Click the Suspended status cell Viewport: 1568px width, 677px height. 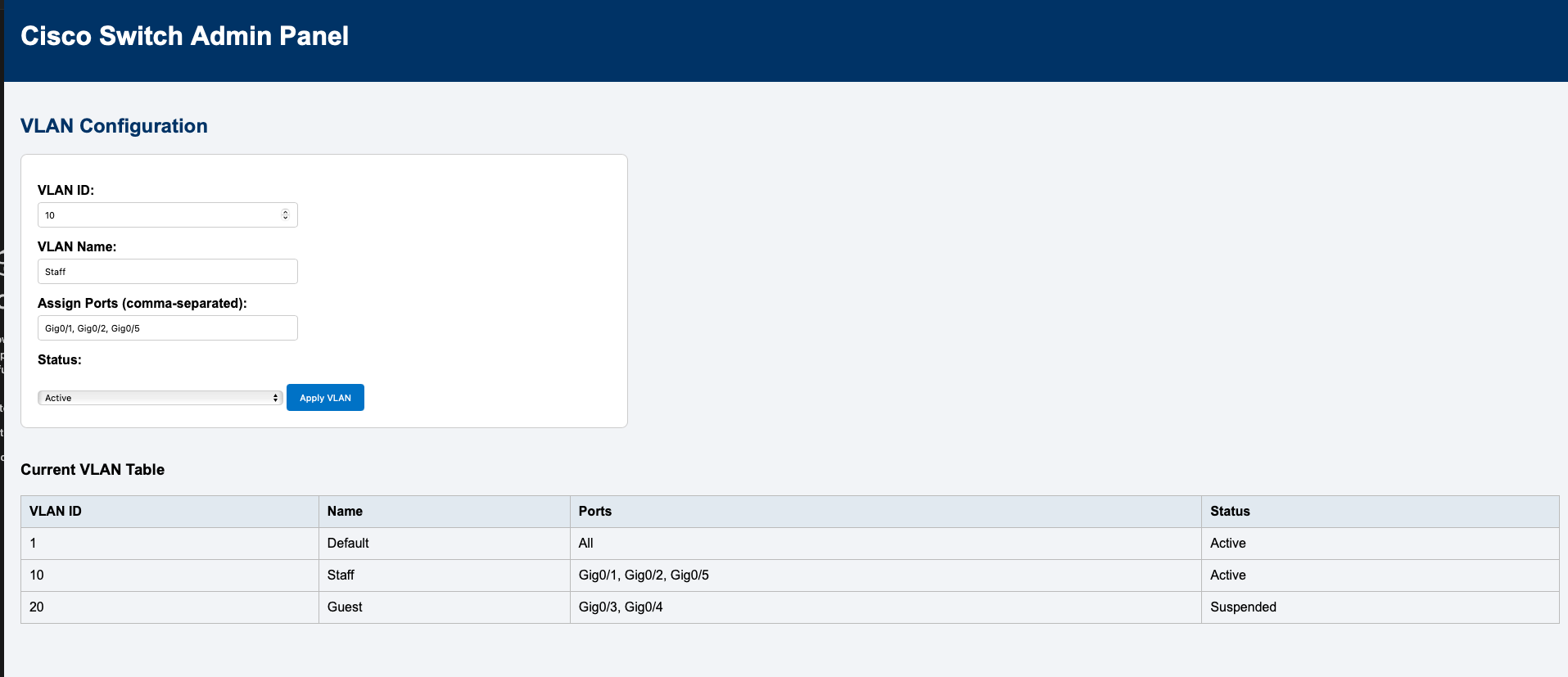[x=1380, y=607]
